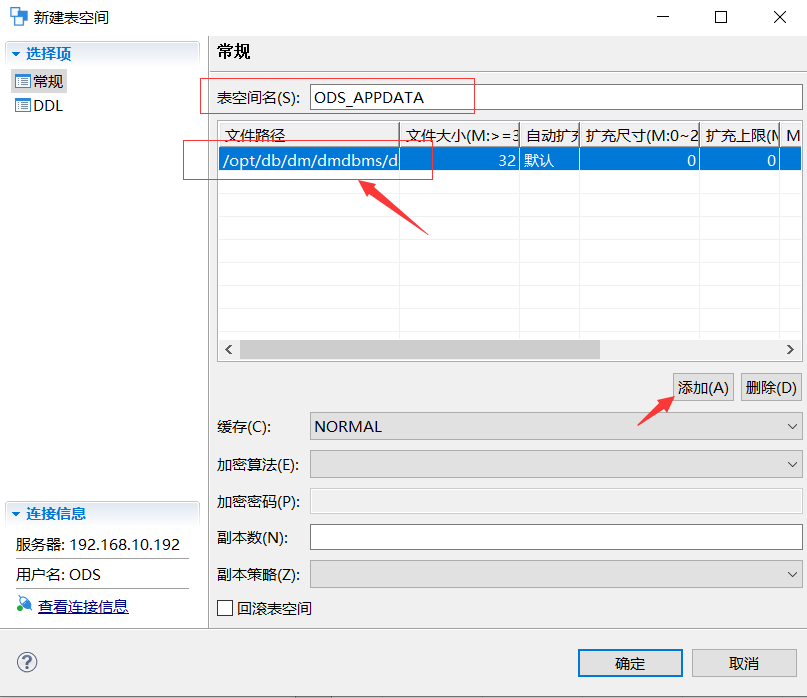The image size is (807, 698).
Task: Collapse the 选择项 section header
Action: point(102,53)
